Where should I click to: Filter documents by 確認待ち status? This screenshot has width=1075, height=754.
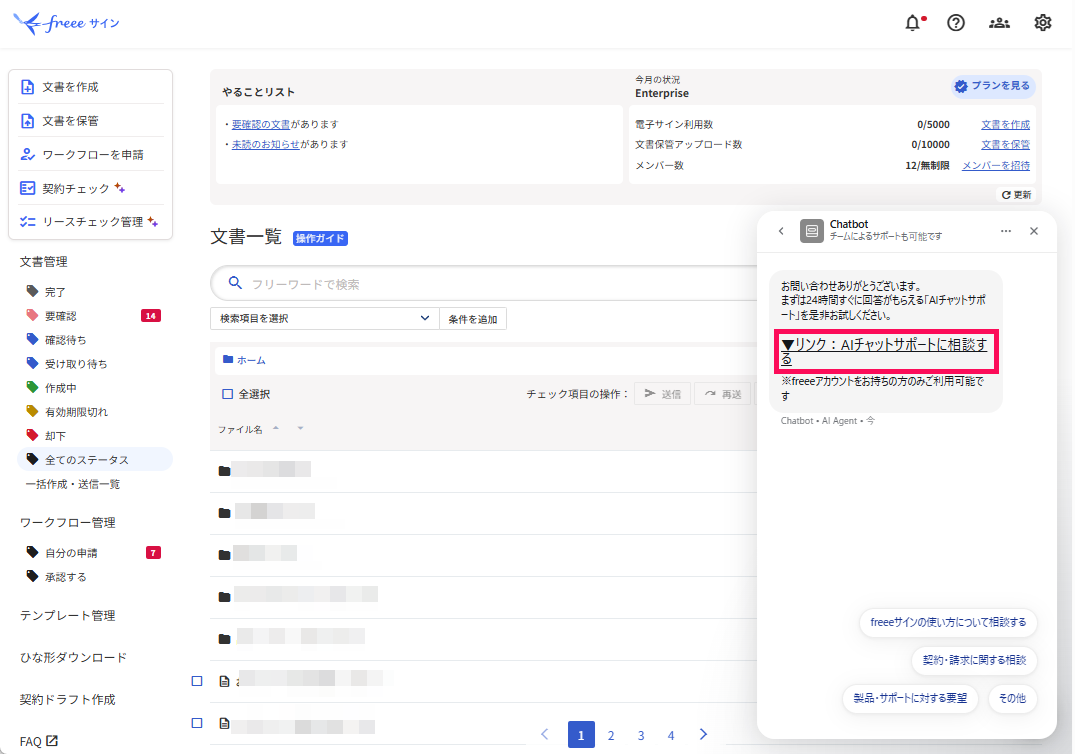[x=65, y=340]
